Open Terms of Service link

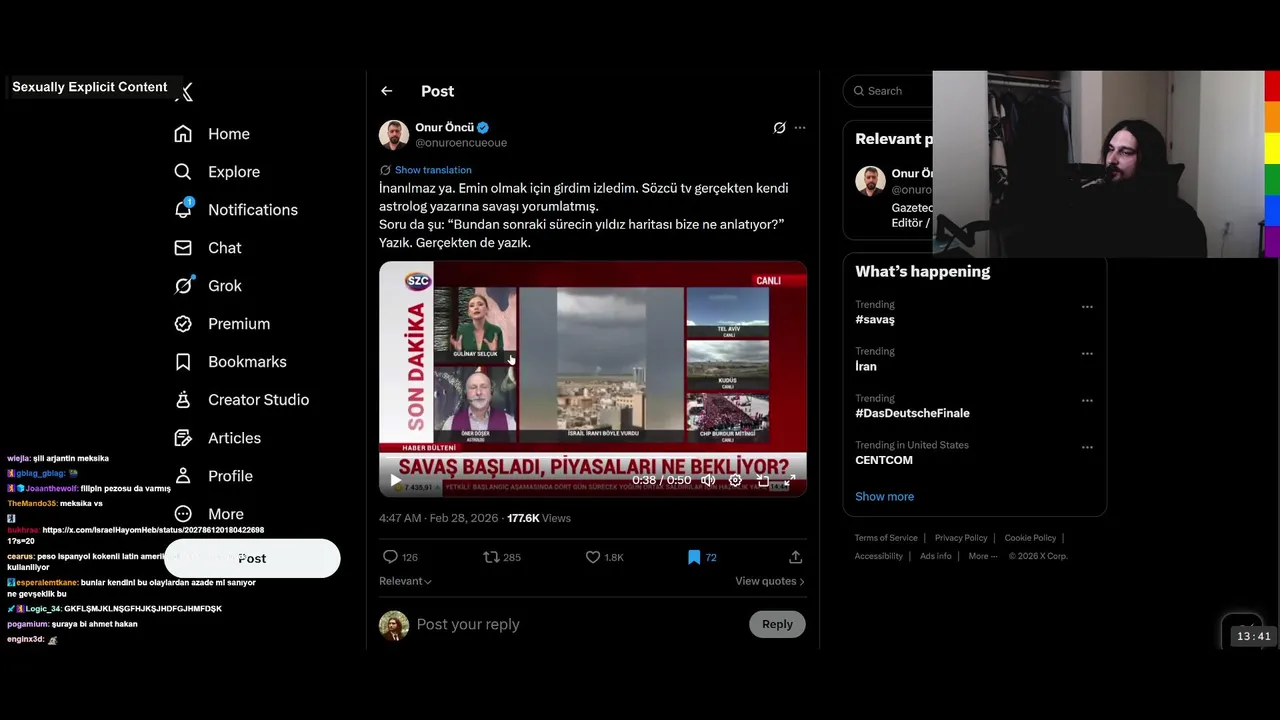pos(885,538)
